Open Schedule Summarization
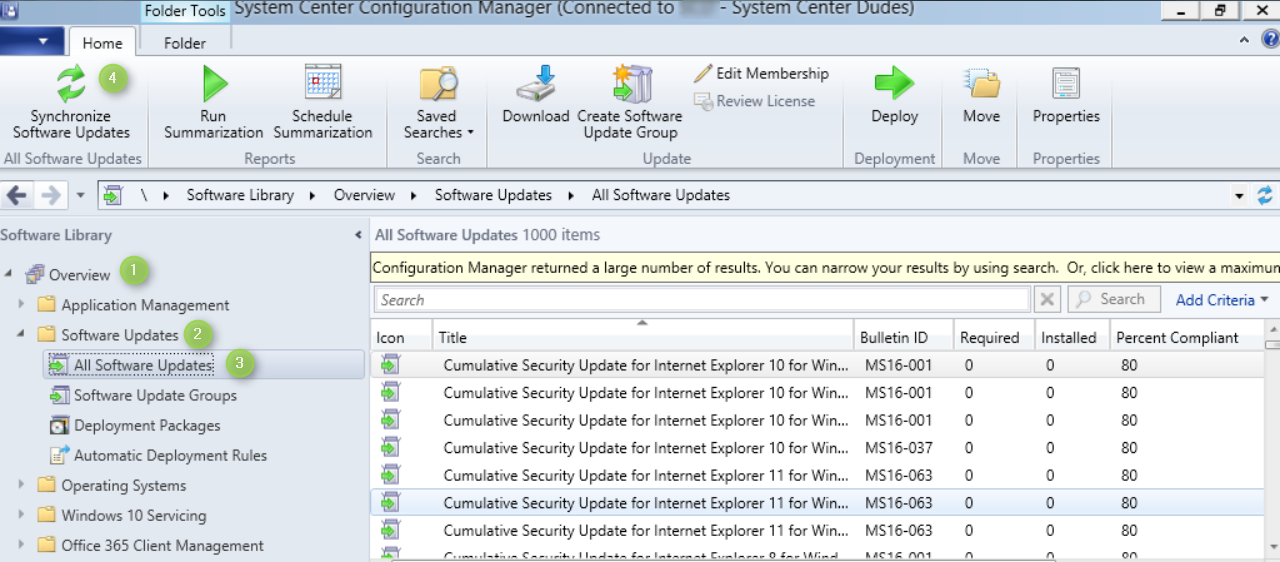Image resolution: width=1280 pixels, height=562 pixels. (x=323, y=102)
